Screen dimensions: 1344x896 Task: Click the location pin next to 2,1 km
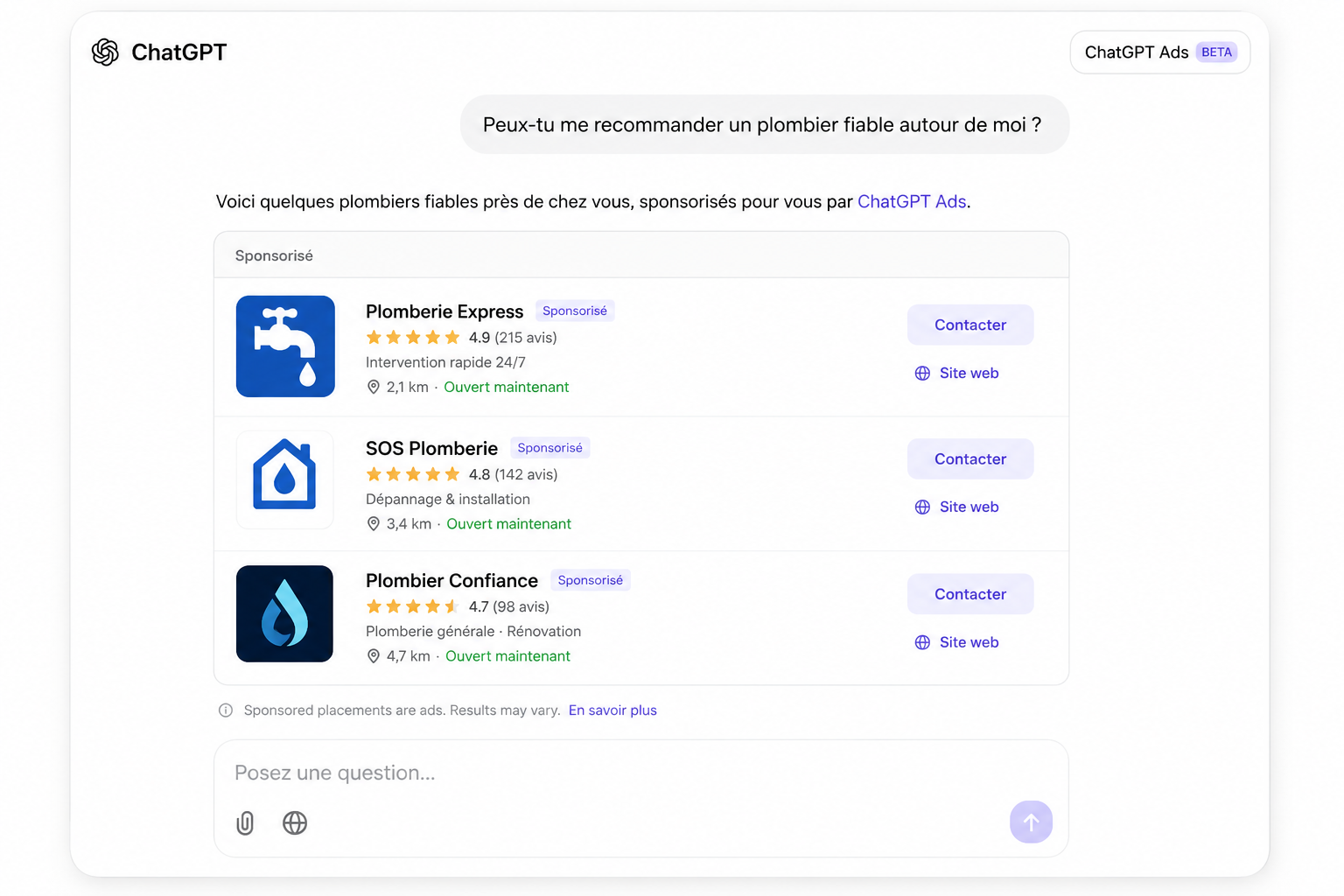point(374,387)
